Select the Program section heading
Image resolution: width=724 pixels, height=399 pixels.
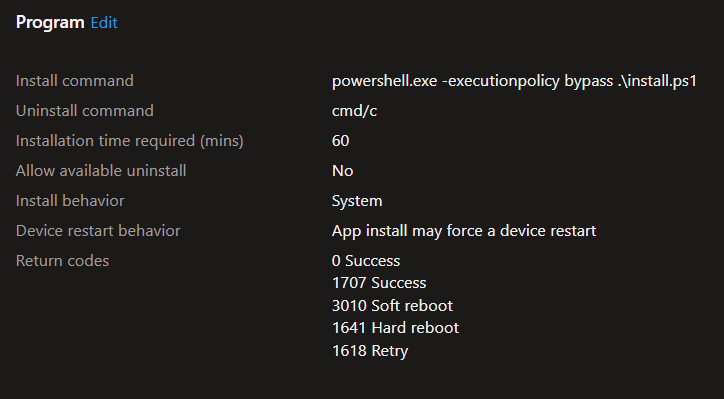click(50, 23)
